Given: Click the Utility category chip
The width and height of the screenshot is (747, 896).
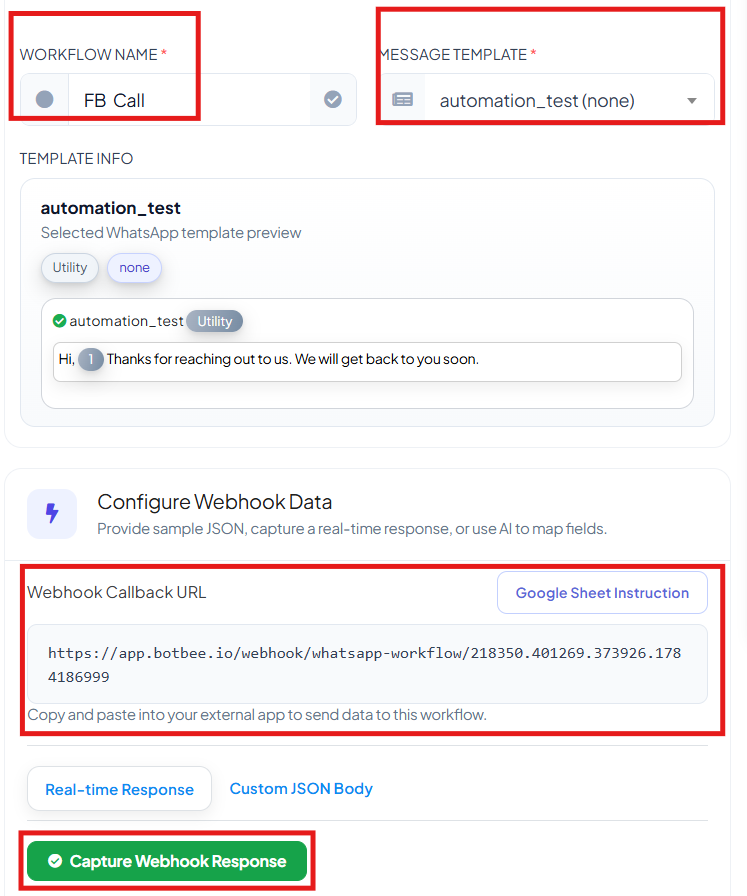Looking at the screenshot, I should coord(70,267).
